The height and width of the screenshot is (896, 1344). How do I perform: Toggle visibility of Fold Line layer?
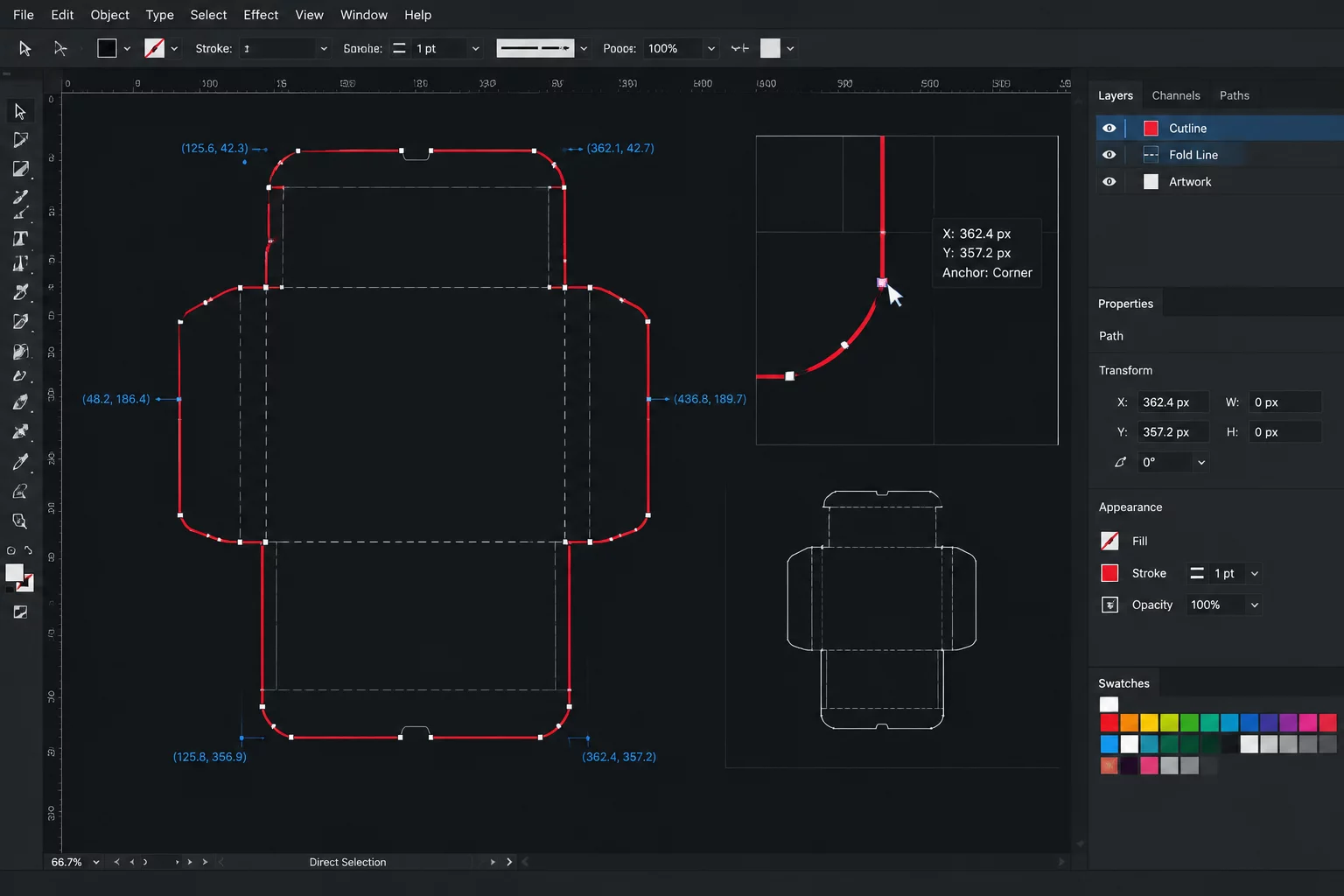(1109, 155)
